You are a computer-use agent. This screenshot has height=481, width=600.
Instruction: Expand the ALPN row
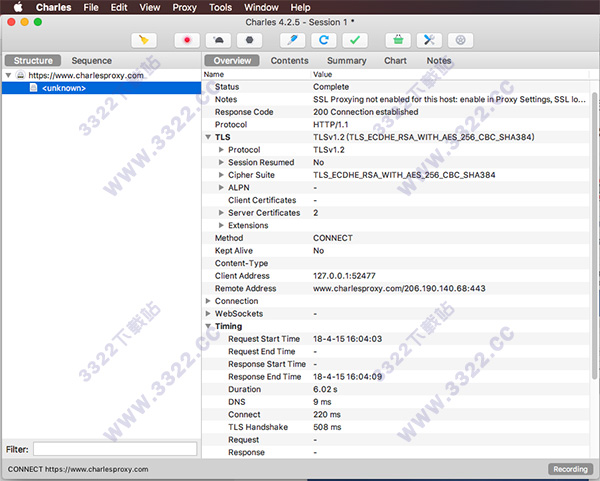click(x=221, y=188)
